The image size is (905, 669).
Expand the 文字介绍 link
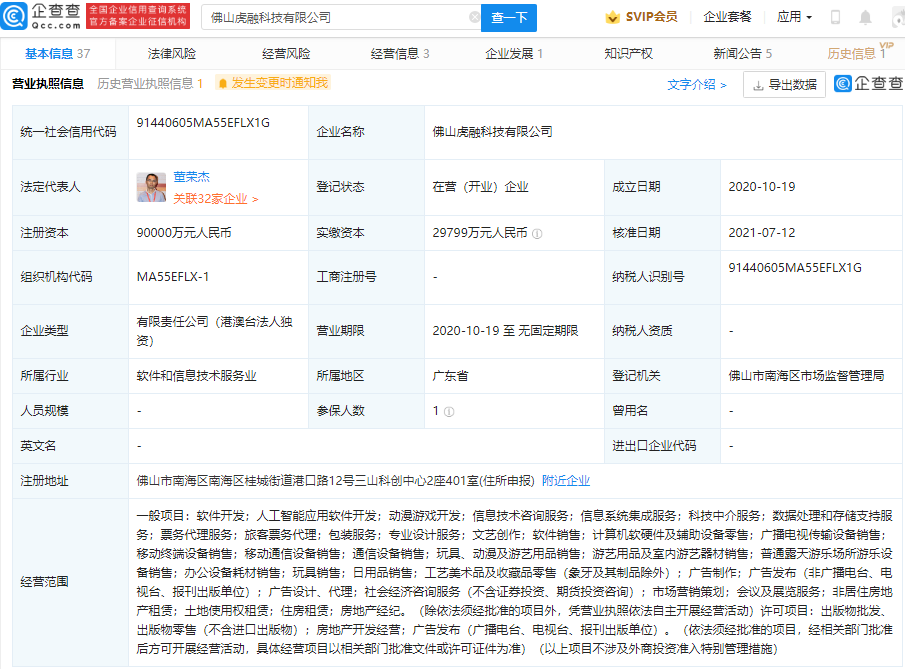(x=697, y=85)
